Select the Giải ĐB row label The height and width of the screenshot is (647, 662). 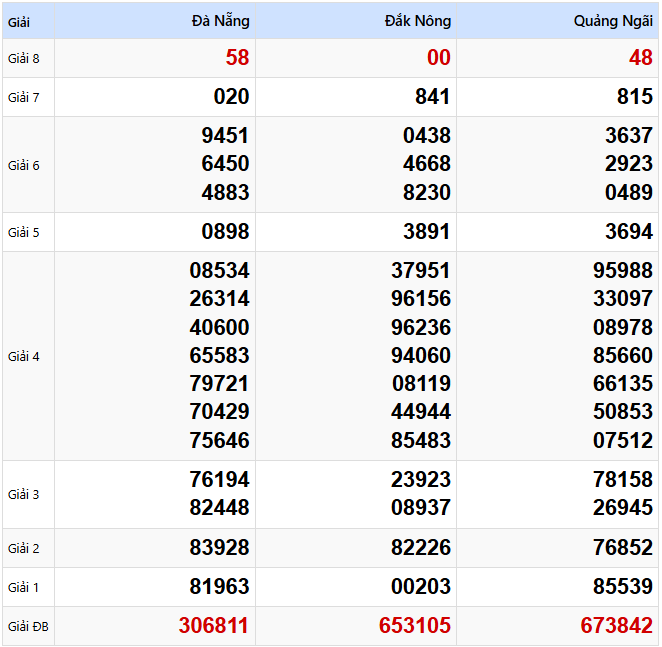[x=27, y=627]
